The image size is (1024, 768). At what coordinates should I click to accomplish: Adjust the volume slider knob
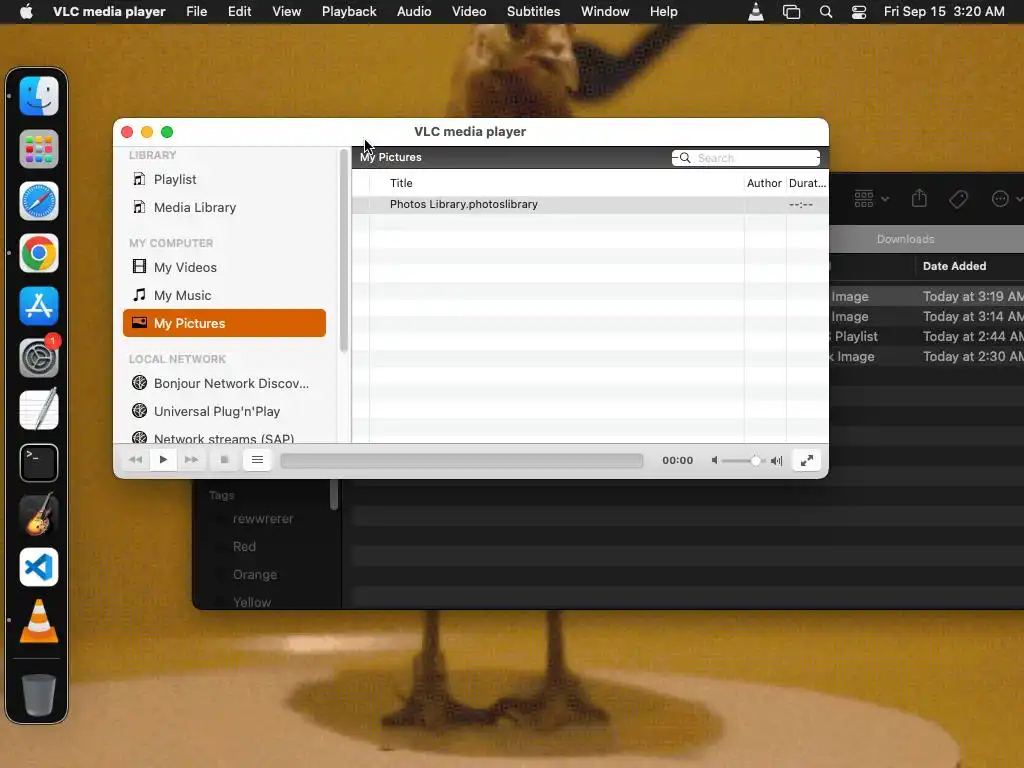[x=756, y=460]
